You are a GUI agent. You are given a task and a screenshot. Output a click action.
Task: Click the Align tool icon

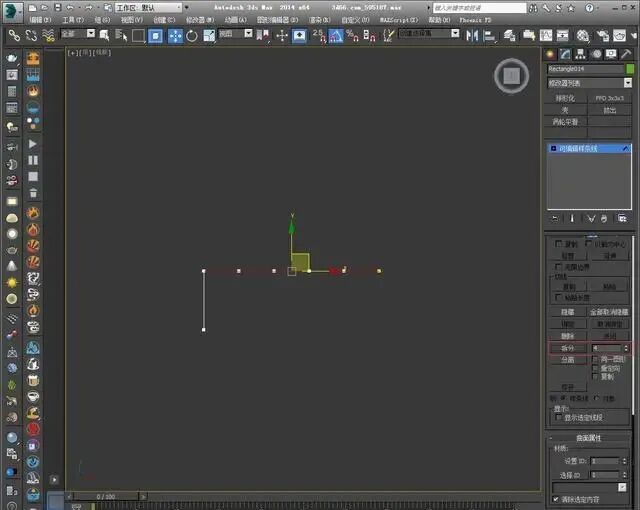point(489,36)
